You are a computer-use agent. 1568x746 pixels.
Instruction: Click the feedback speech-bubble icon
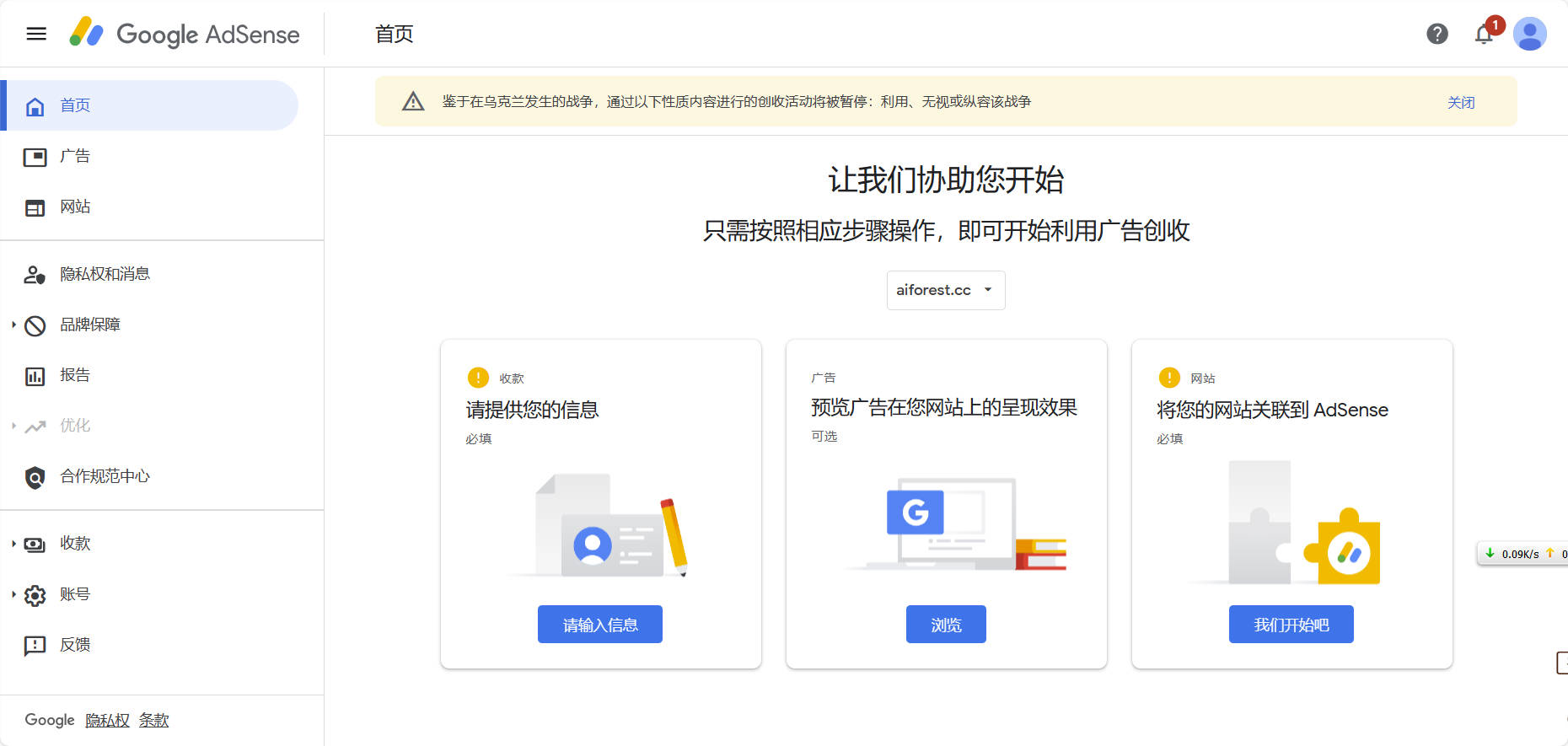click(35, 646)
